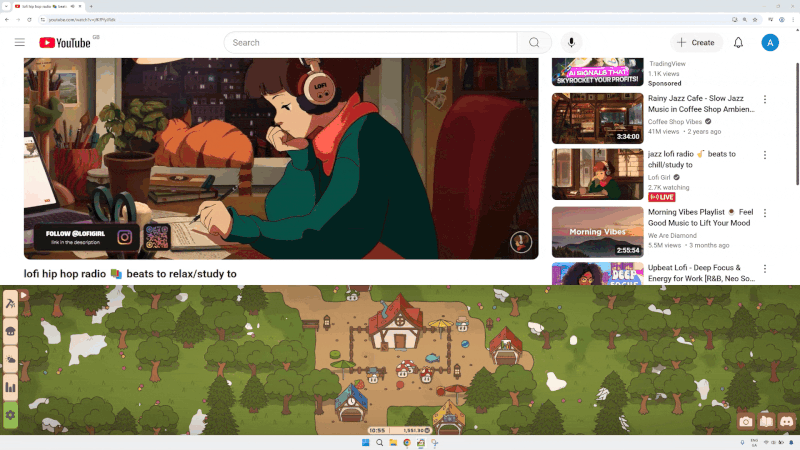Select the pickaxe build tool in game
This screenshot has width=800, height=450.
click(x=10, y=304)
